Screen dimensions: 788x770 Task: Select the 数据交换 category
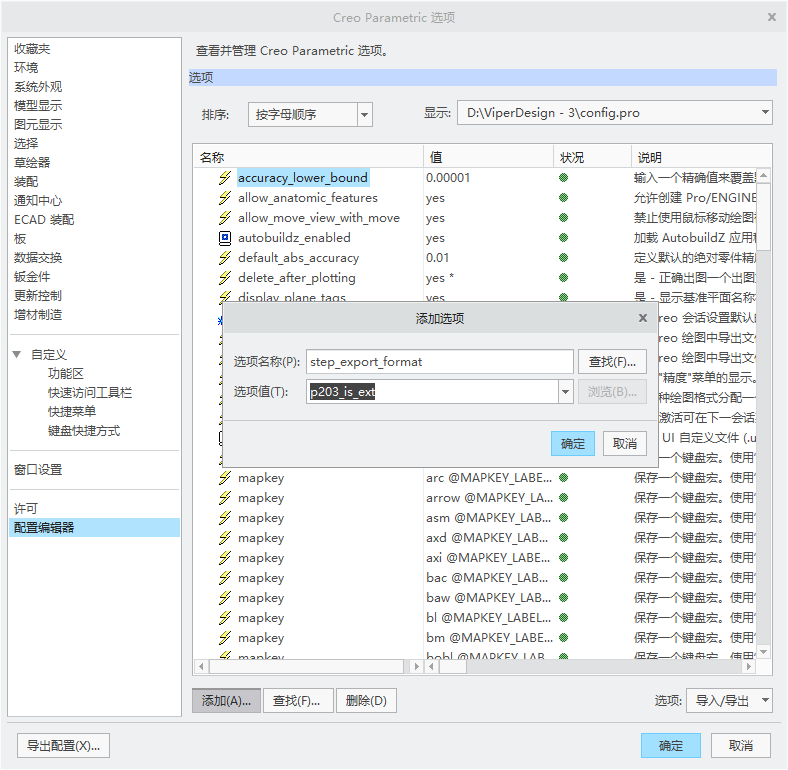tap(38, 257)
